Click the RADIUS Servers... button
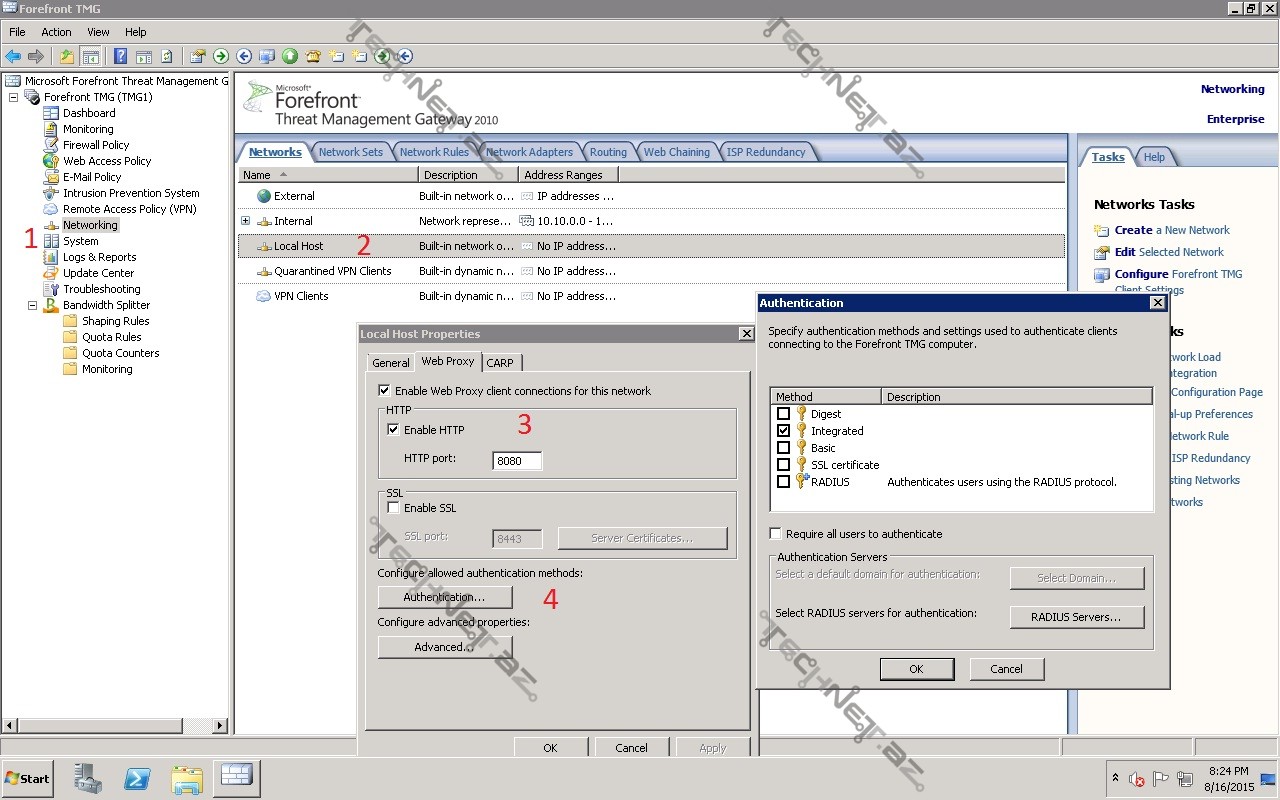 pyautogui.click(x=1076, y=617)
